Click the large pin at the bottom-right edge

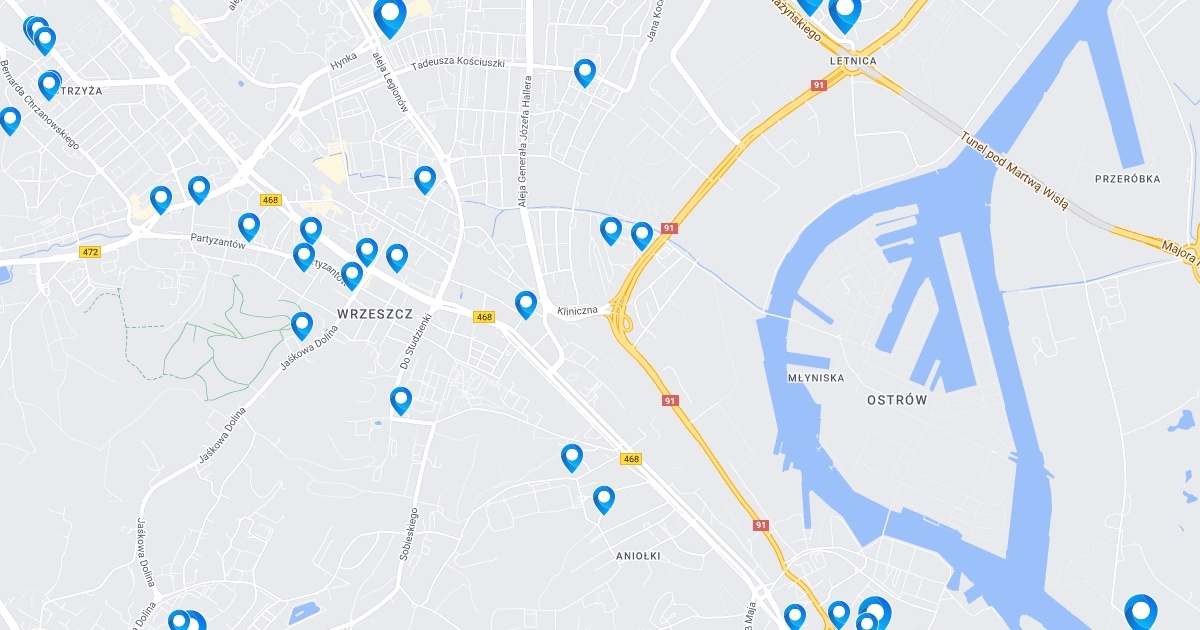coord(1141,612)
